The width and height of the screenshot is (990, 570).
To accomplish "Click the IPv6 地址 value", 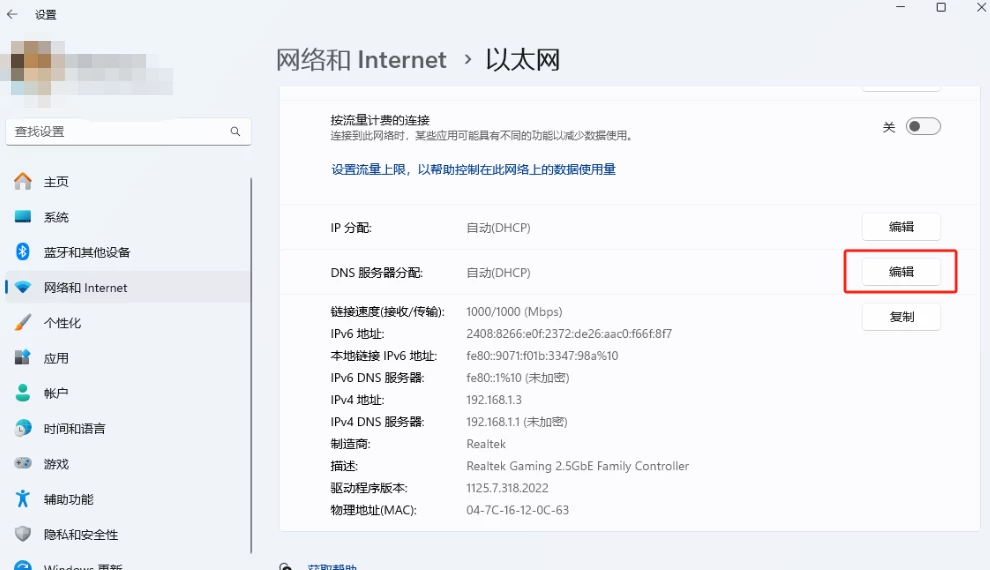I will 569,333.
